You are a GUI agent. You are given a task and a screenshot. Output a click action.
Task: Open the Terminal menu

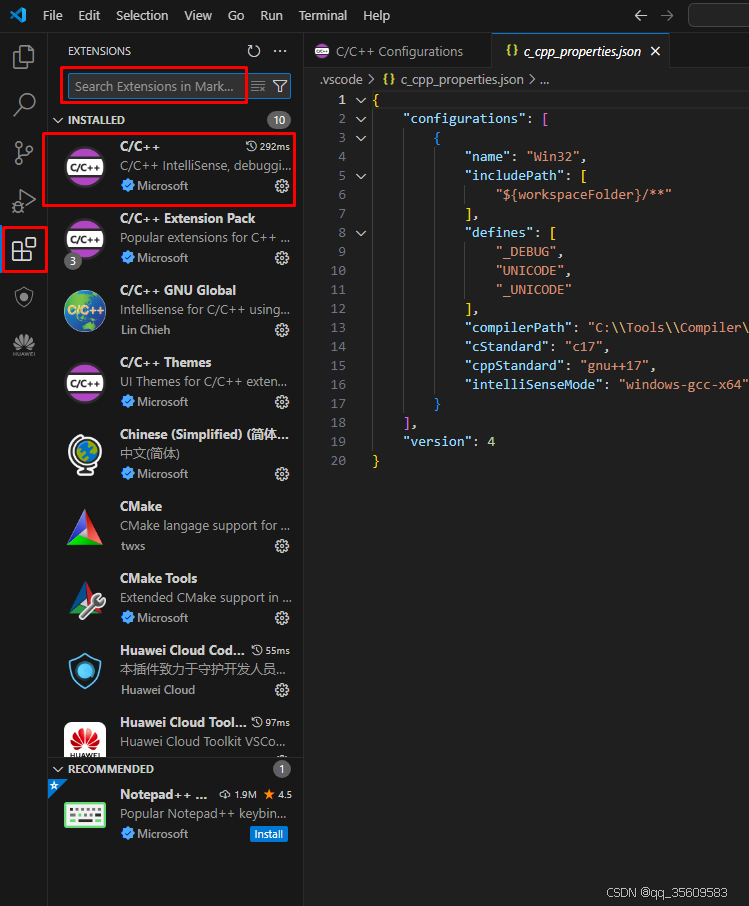click(x=322, y=16)
